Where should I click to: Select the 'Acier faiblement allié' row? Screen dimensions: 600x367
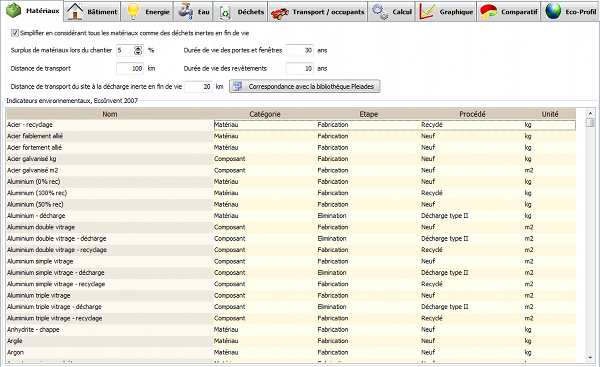(291, 136)
